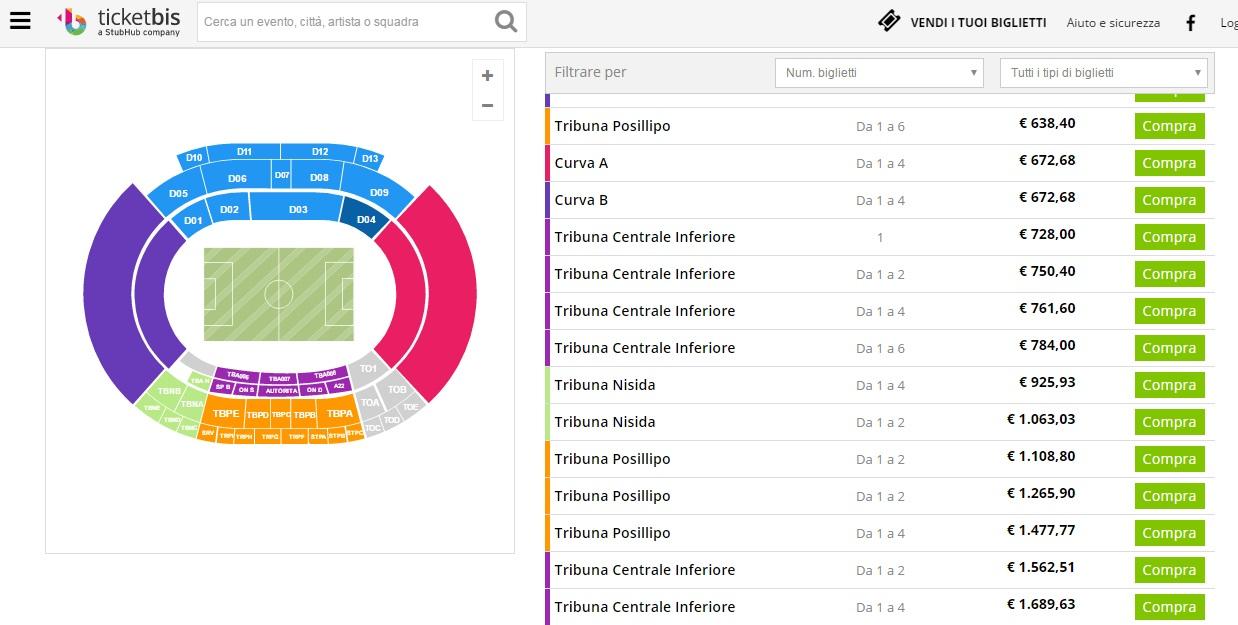Expand the Tutti i tipi di biglietti dropdown
This screenshot has height=625, width=1238.
pyautogui.click(x=1103, y=73)
